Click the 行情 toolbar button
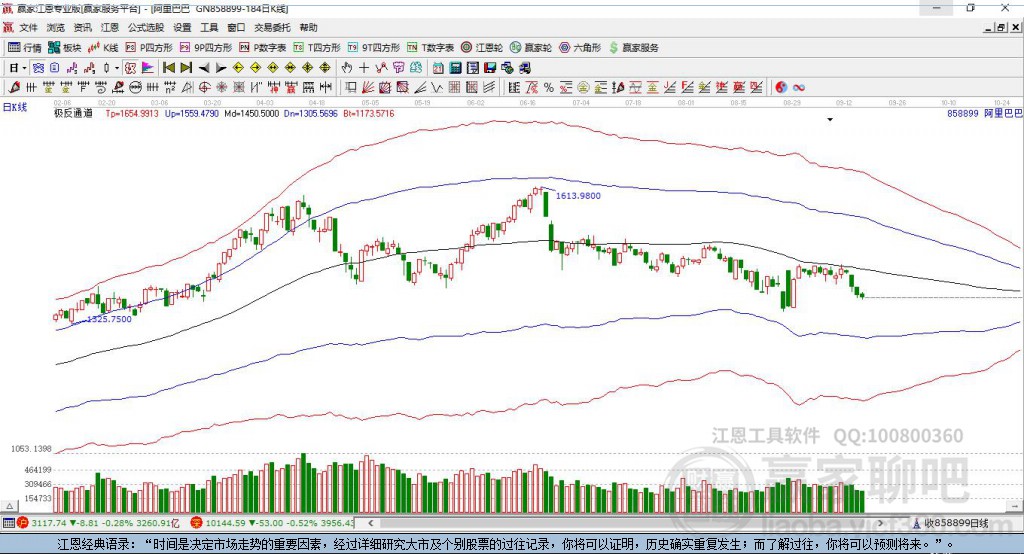Viewport: 1024px width, 554px height. tap(25, 48)
